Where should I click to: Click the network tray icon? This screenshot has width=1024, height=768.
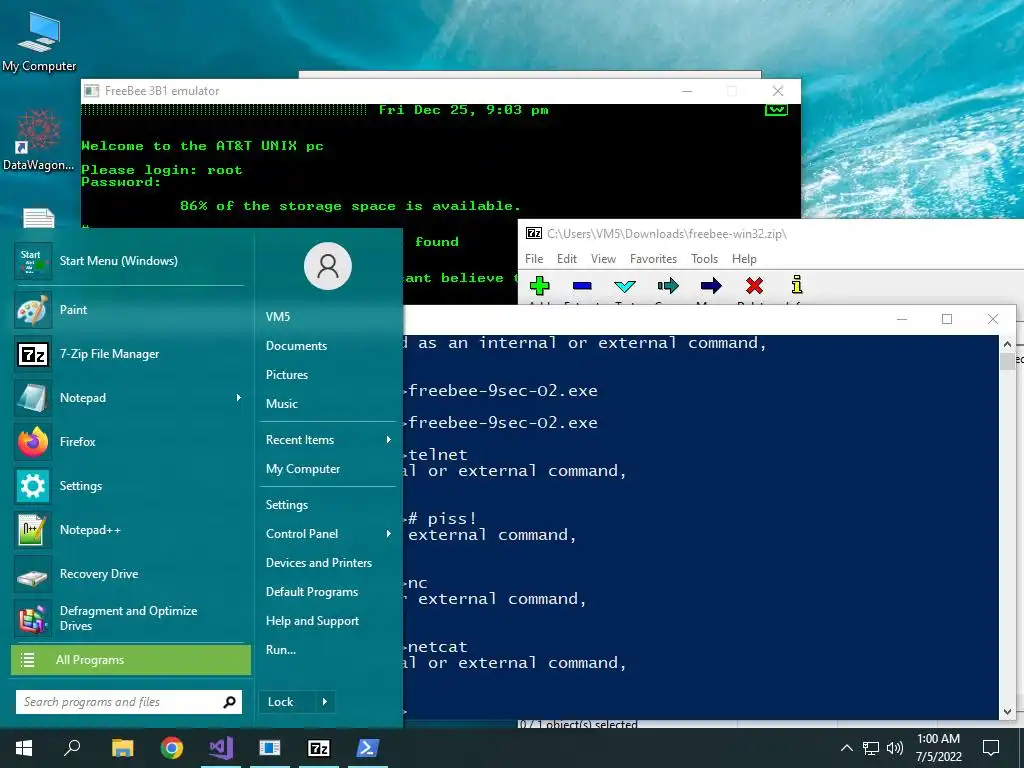[x=871, y=748]
